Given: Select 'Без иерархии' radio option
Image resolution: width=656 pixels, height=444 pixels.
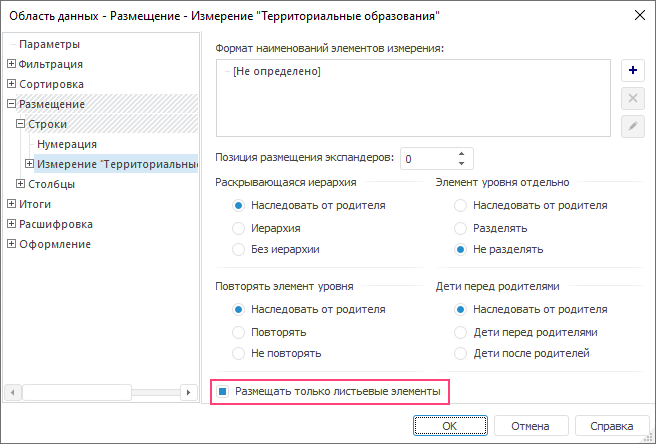Looking at the screenshot, I should pos(239,249).
